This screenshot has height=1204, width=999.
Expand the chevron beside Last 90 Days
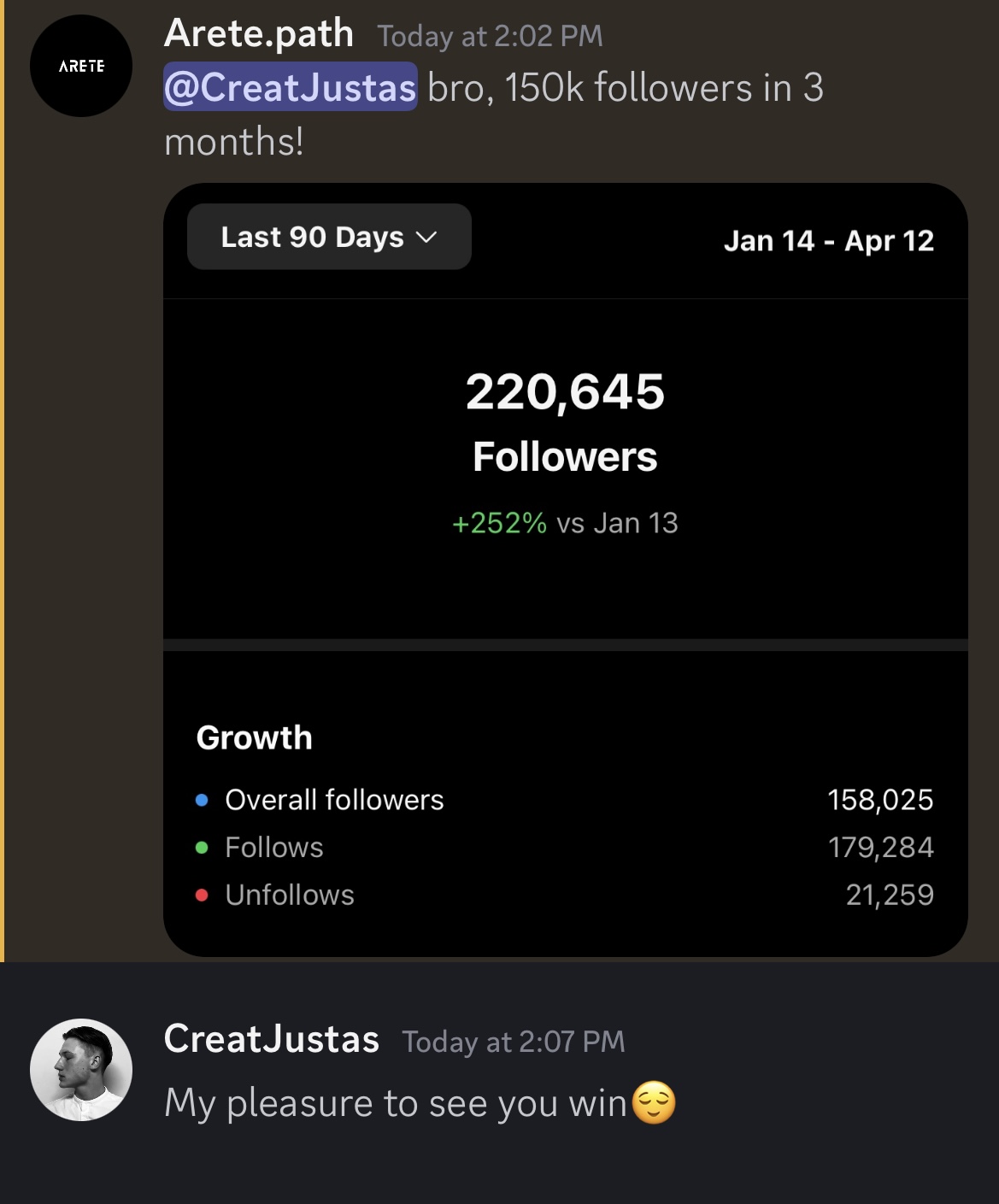(x=426, y=237)
